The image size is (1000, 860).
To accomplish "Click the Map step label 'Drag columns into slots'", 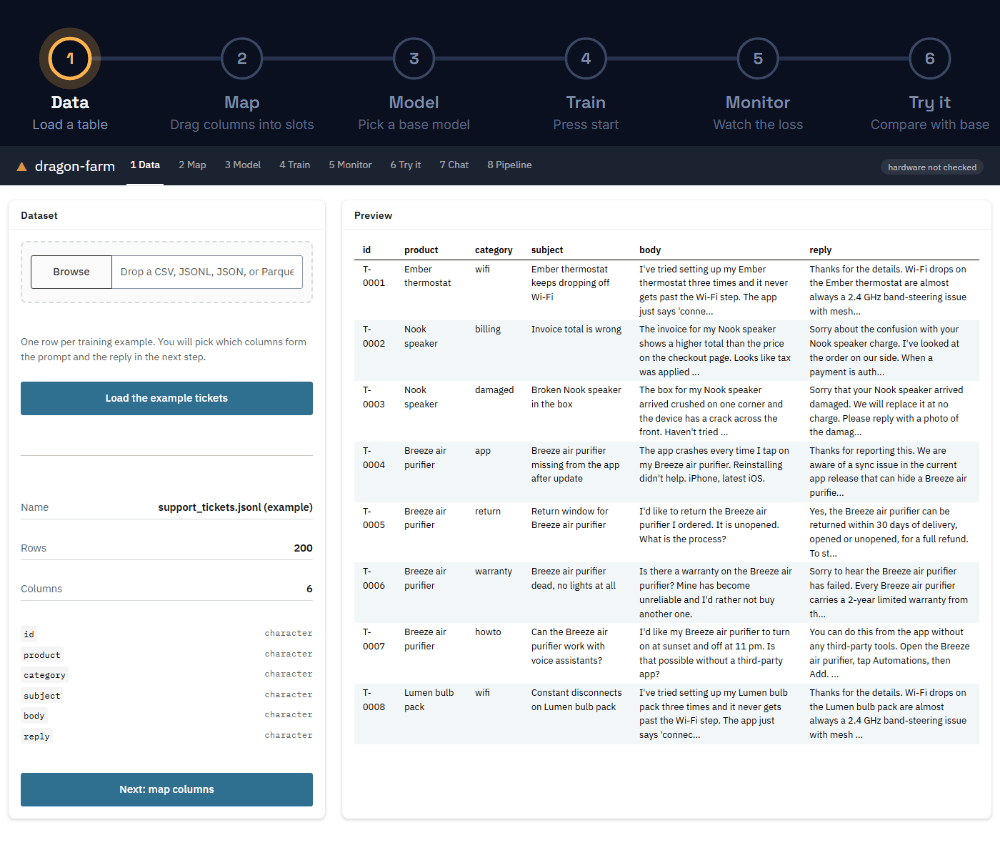I will tap(242, 124).
